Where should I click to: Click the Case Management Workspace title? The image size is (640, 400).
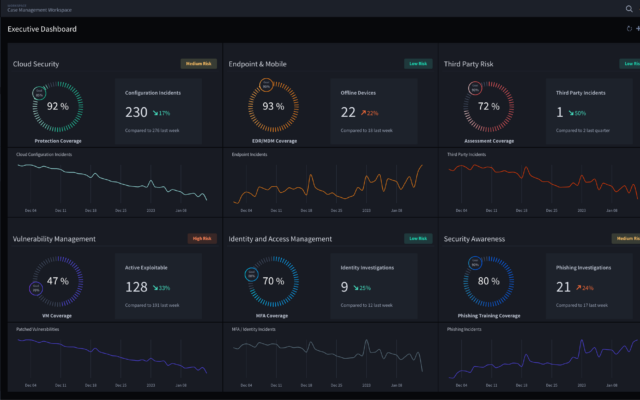[x=39, y=10]
